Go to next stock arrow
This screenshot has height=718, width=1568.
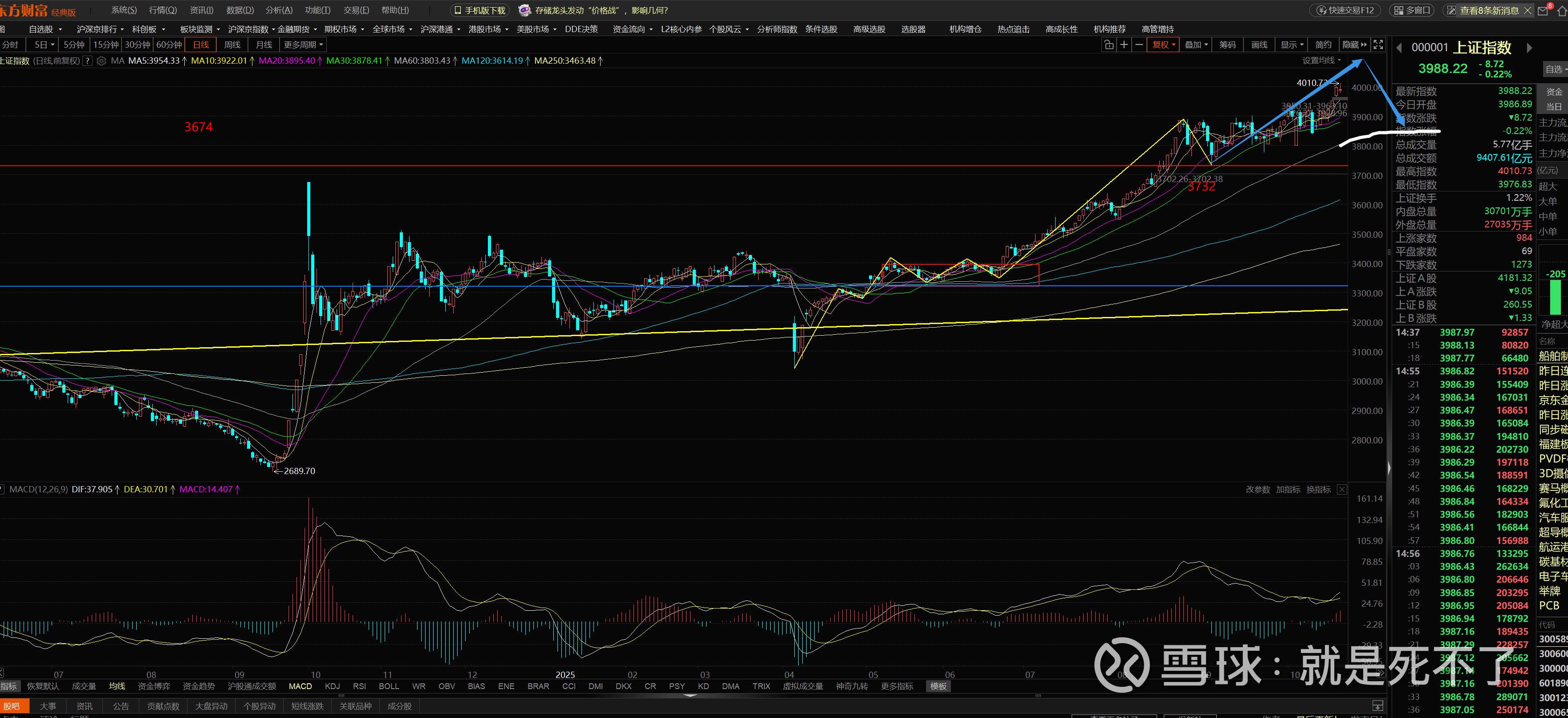[1529, 48]
